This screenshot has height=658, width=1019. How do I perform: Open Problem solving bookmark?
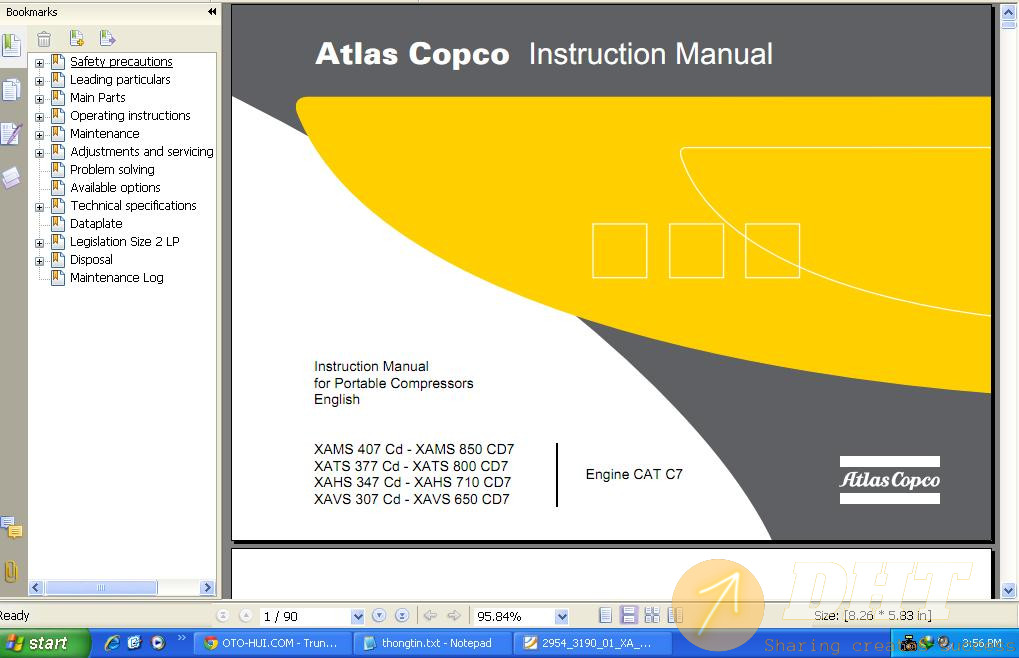click(x=112, y=170)
